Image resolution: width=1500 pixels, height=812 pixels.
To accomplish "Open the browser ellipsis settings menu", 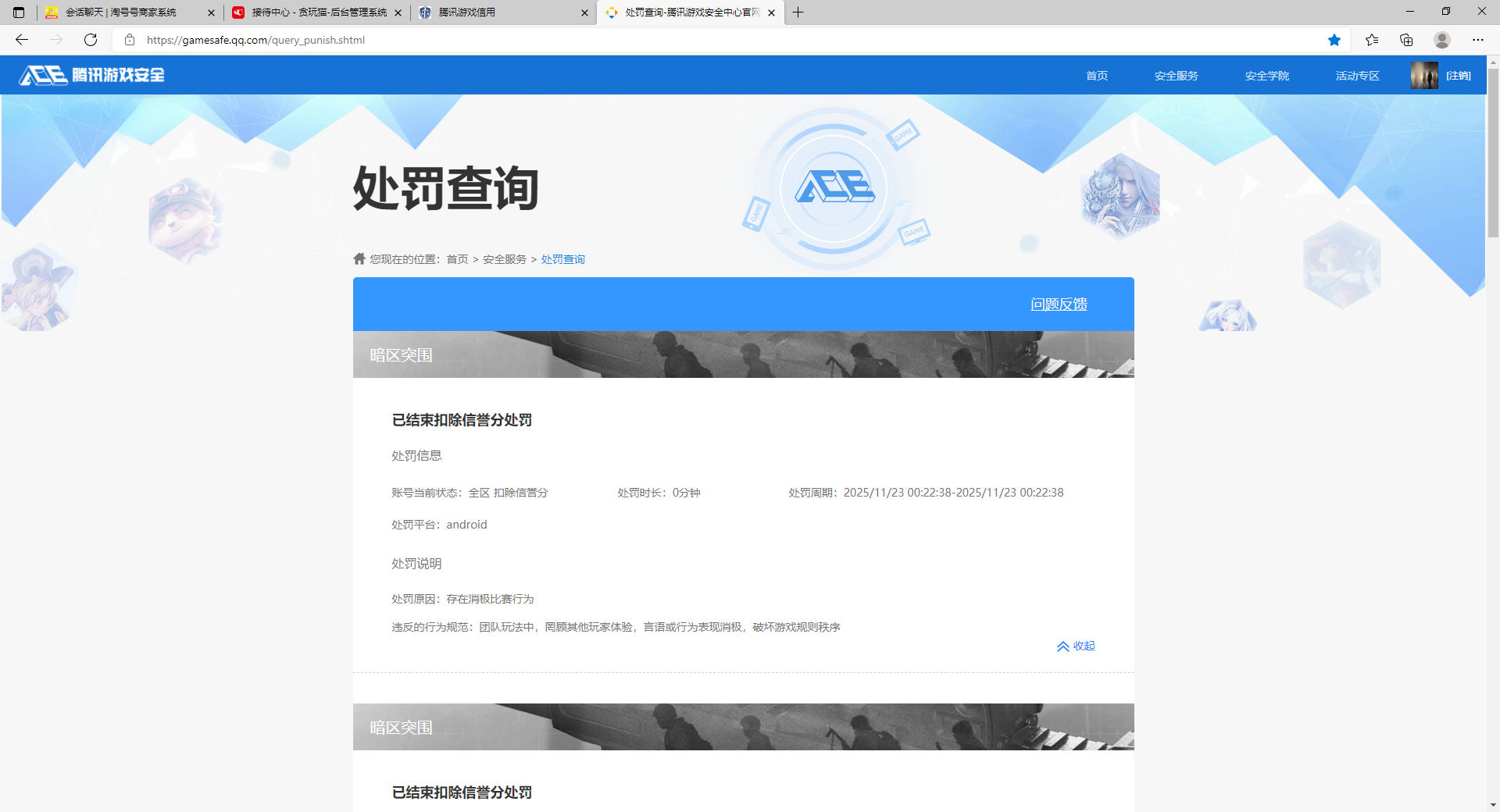I will [x=1478, y=40].
